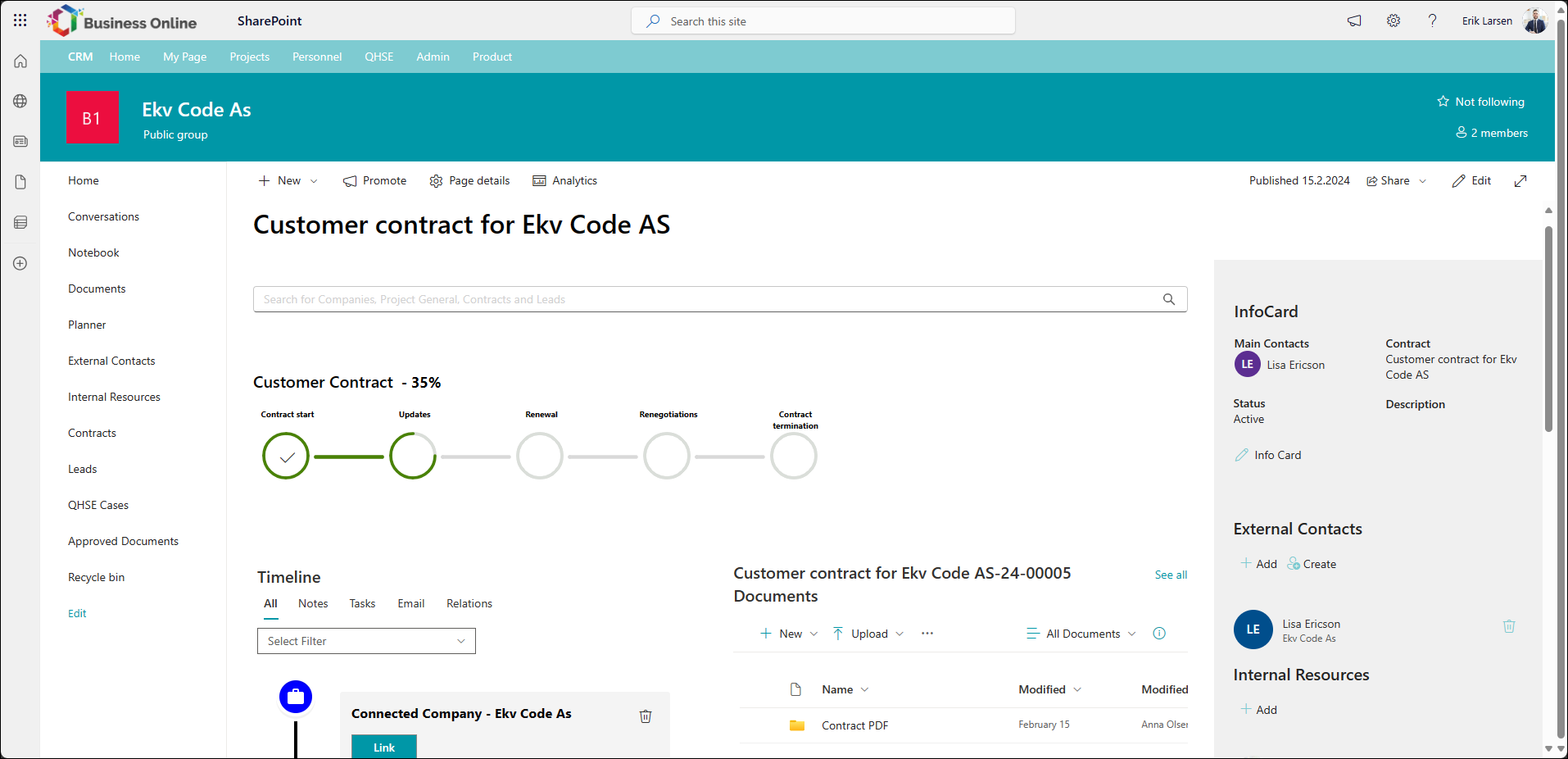View the 2 members list

point(1492,133)
